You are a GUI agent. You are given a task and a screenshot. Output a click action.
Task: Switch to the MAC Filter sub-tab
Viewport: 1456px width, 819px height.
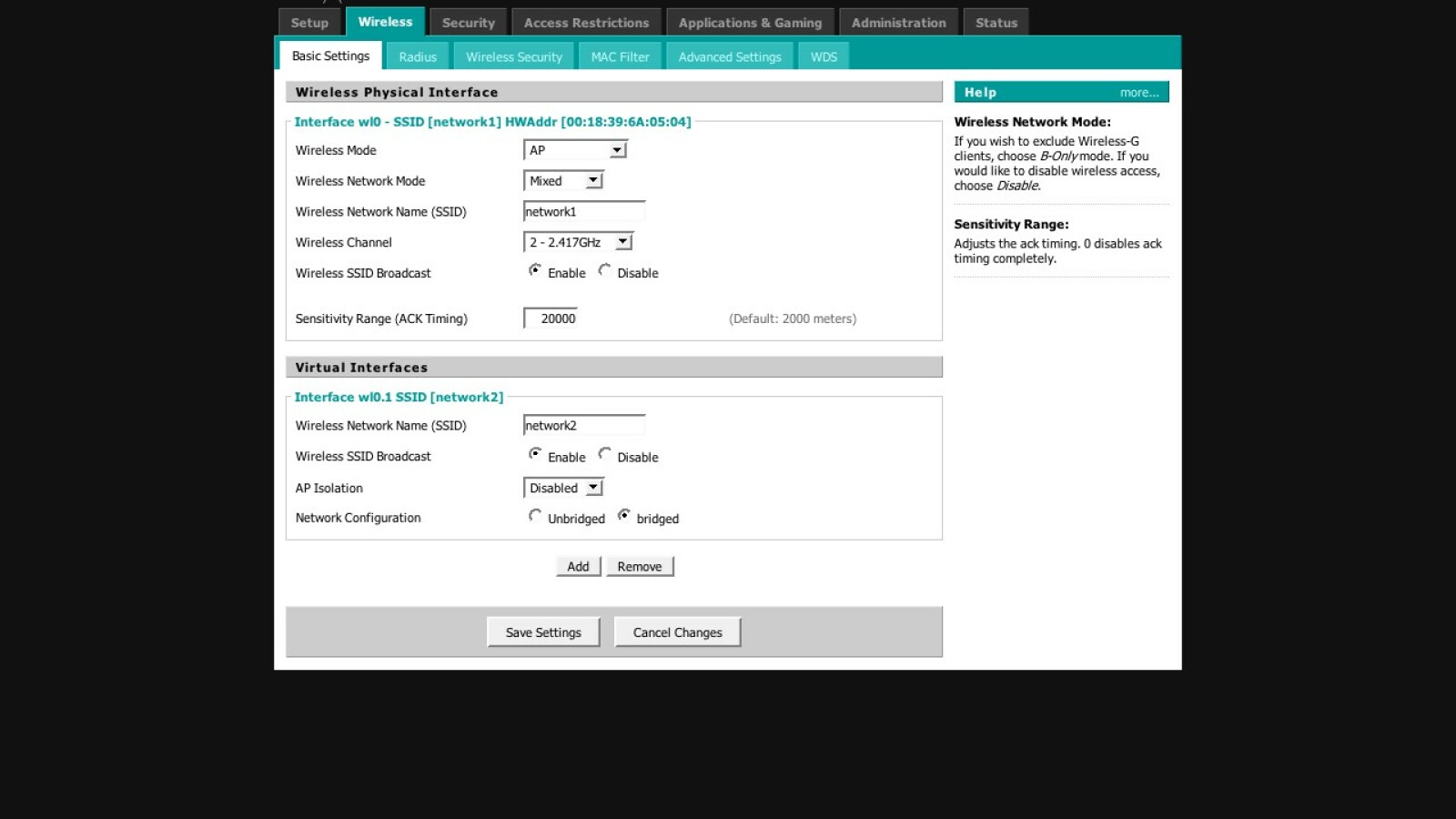tap(620, 56)
